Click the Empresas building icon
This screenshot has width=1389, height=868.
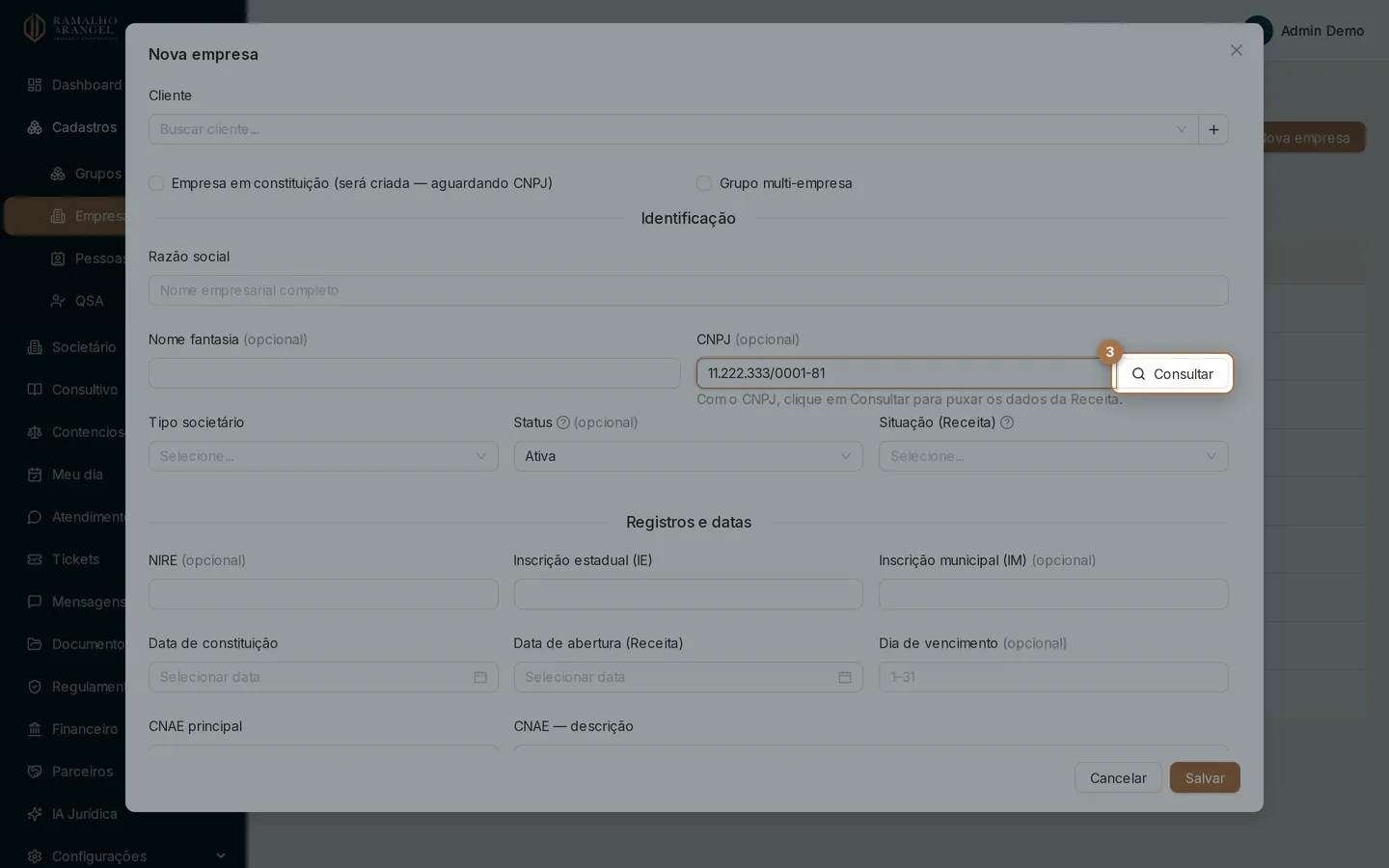(x=58, y=216)
